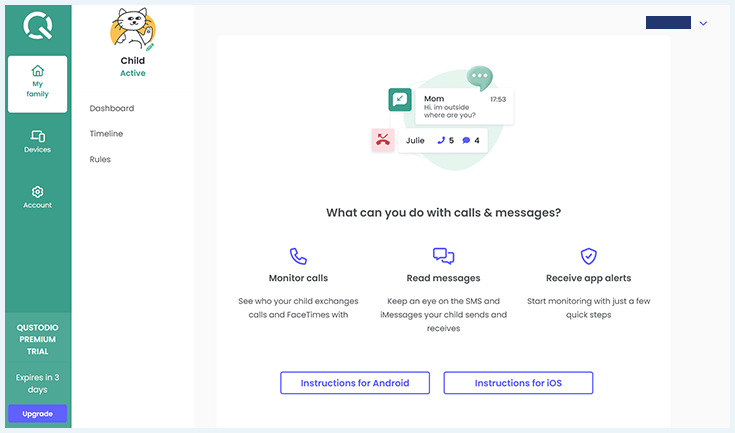Click the Julie contact card
This screenshot has height=433, width=735.
[443, 141]
